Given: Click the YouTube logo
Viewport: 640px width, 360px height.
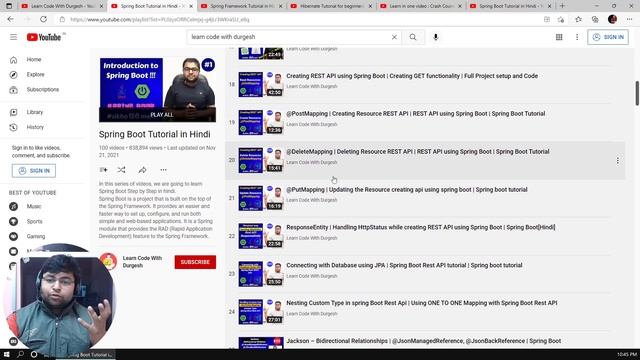Looking at the screenshot, I should coord(44,37).
